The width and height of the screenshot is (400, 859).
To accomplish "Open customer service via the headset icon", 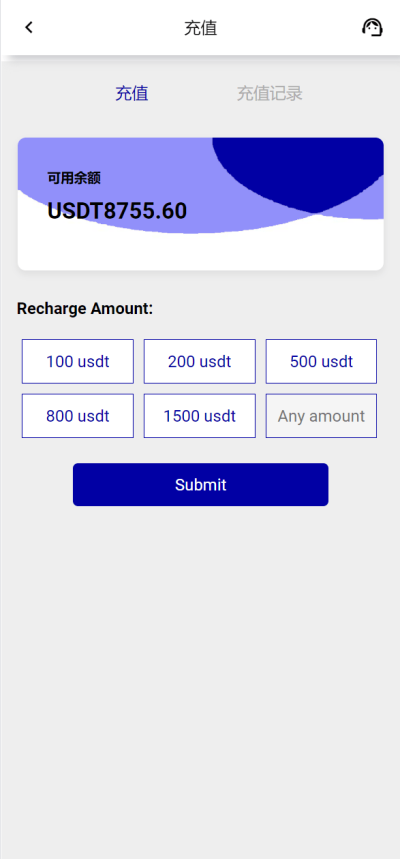I will 372,27.
